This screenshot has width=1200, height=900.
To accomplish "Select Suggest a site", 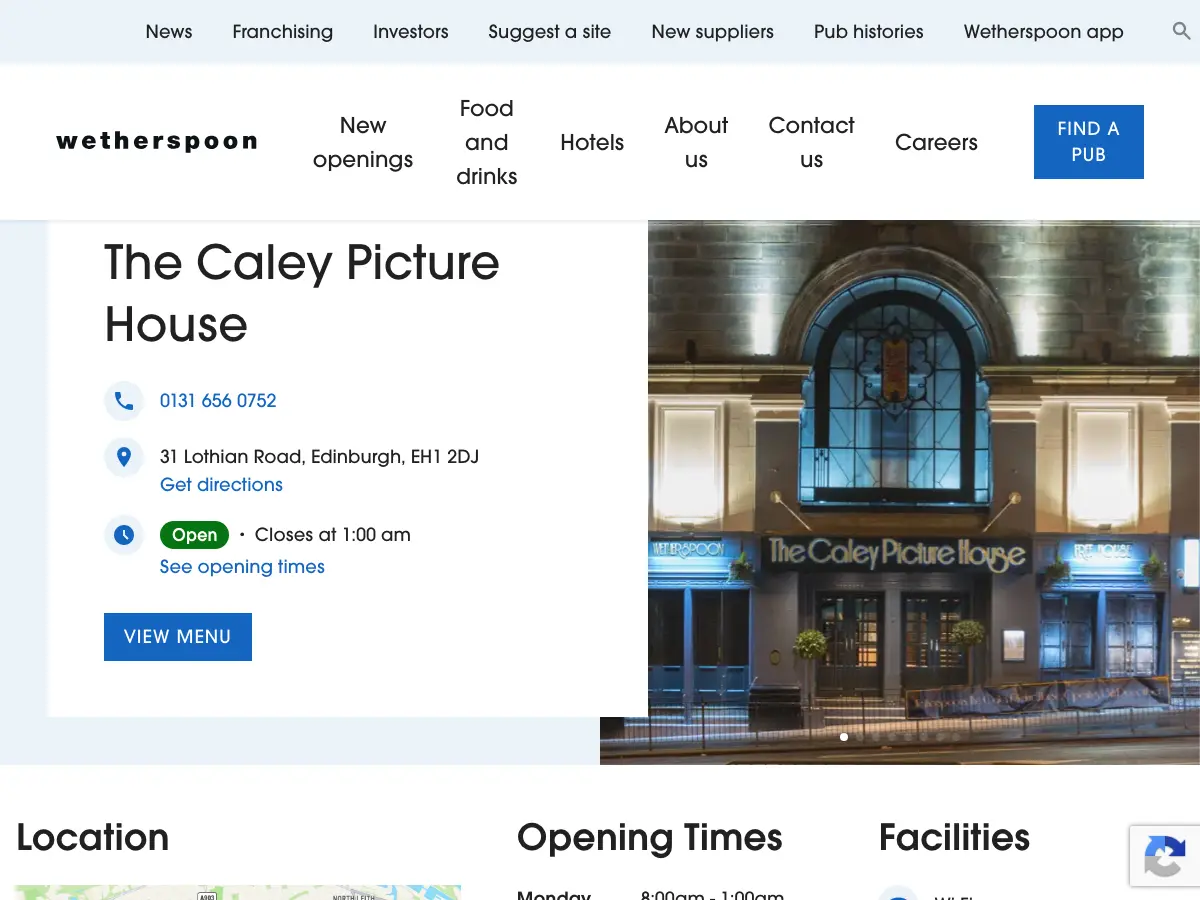I will [x=550, y=32].
